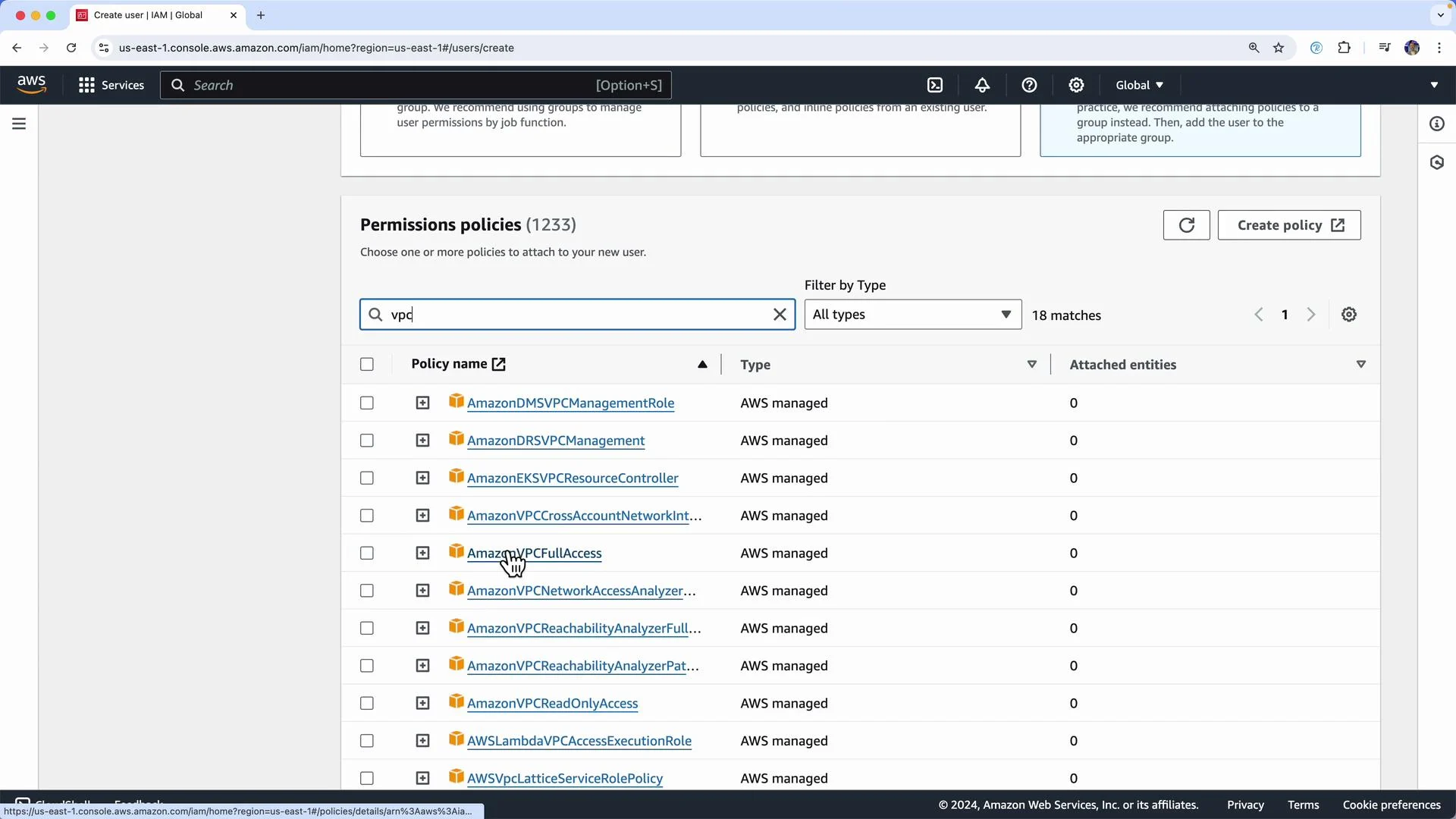Click the browser reload button
The width and height of the screenshot is (1456, 819).
(71, 48)
